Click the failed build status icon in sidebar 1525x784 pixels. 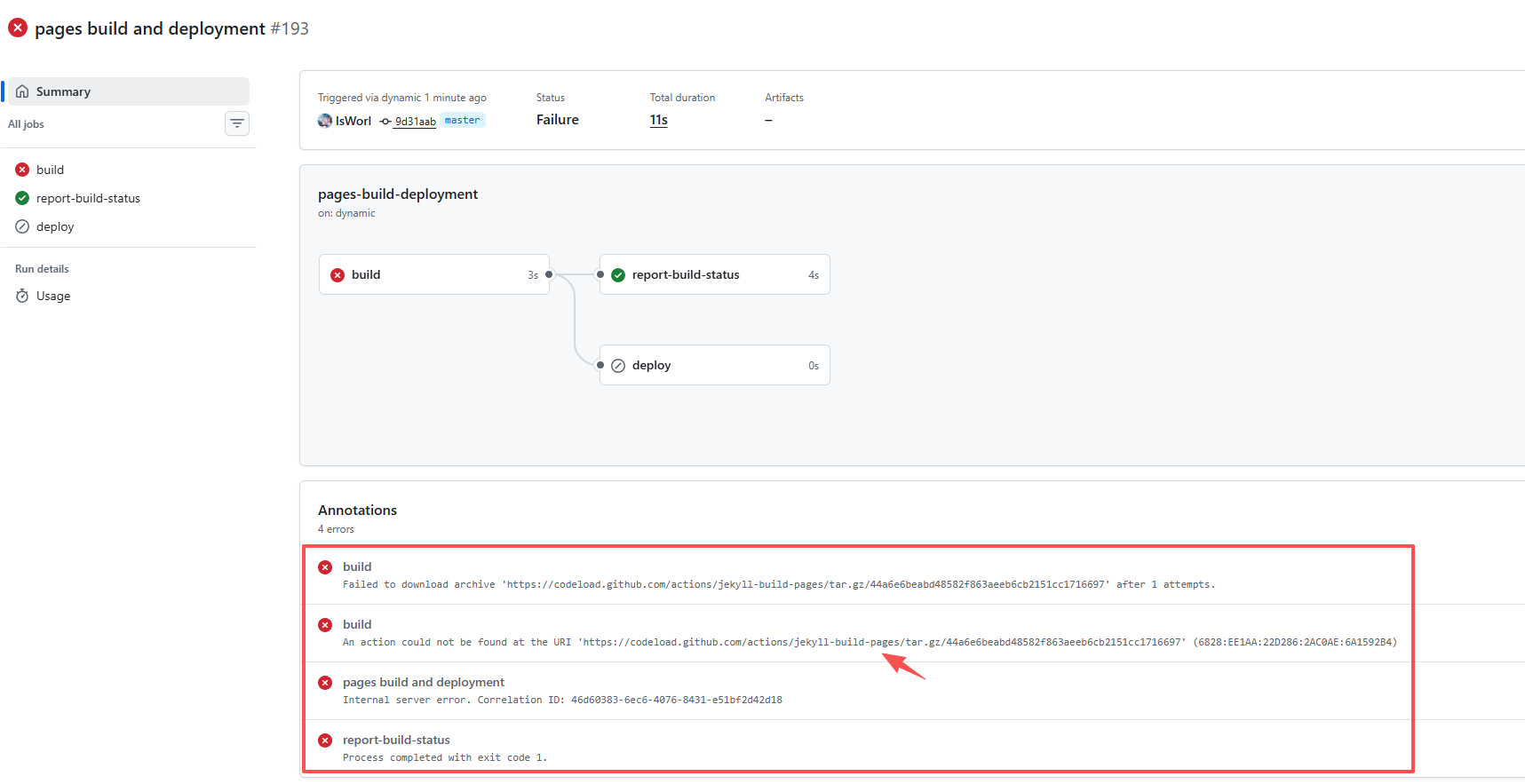coord(22,170)
